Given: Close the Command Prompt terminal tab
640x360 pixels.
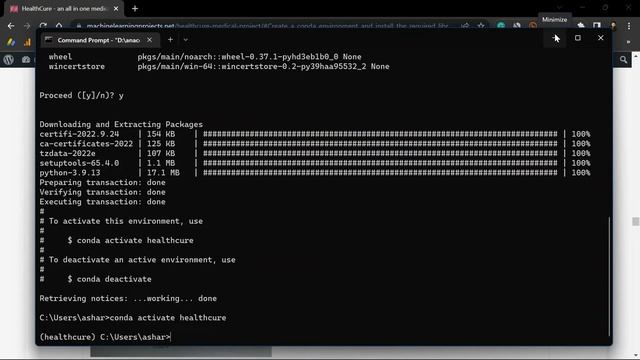Looking at the screenshot, I should click(x=149, y=40).
